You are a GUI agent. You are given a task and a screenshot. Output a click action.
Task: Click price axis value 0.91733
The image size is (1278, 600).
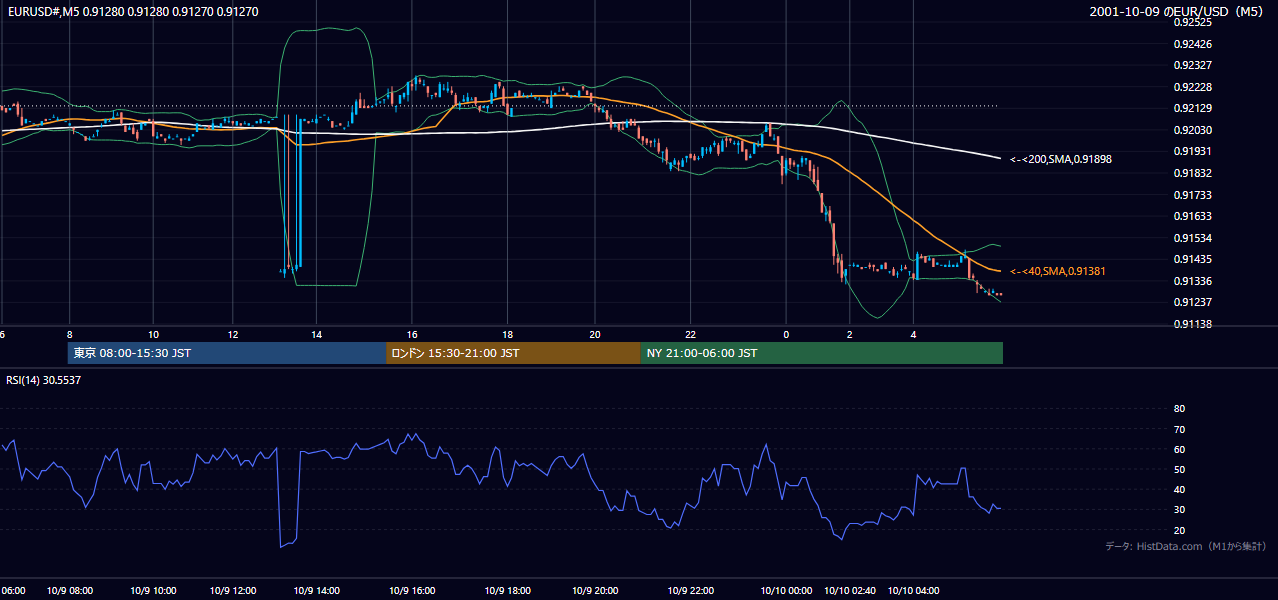click(1194, 195)
